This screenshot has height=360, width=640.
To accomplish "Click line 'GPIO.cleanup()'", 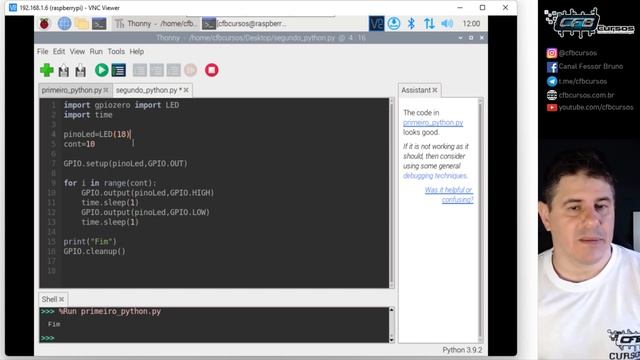I will pyautogui.click(x=94, y=251).
